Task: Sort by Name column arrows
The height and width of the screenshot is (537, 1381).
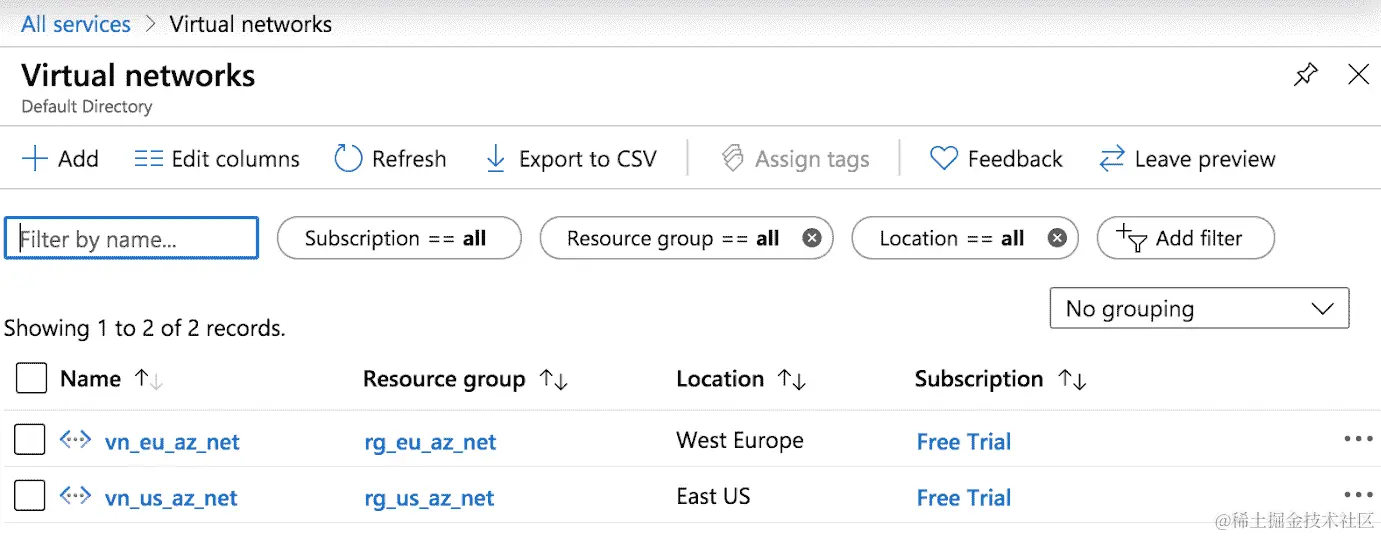Action: click(149, 379)
